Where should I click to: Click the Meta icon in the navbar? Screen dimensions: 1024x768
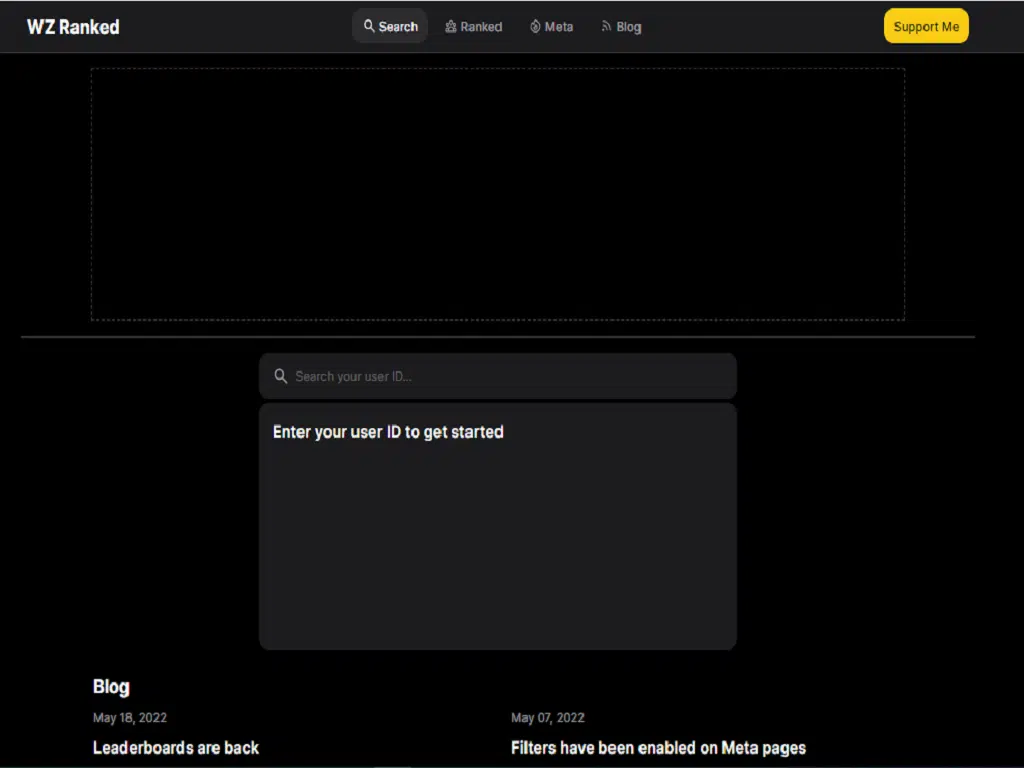[x=535, y=27]
